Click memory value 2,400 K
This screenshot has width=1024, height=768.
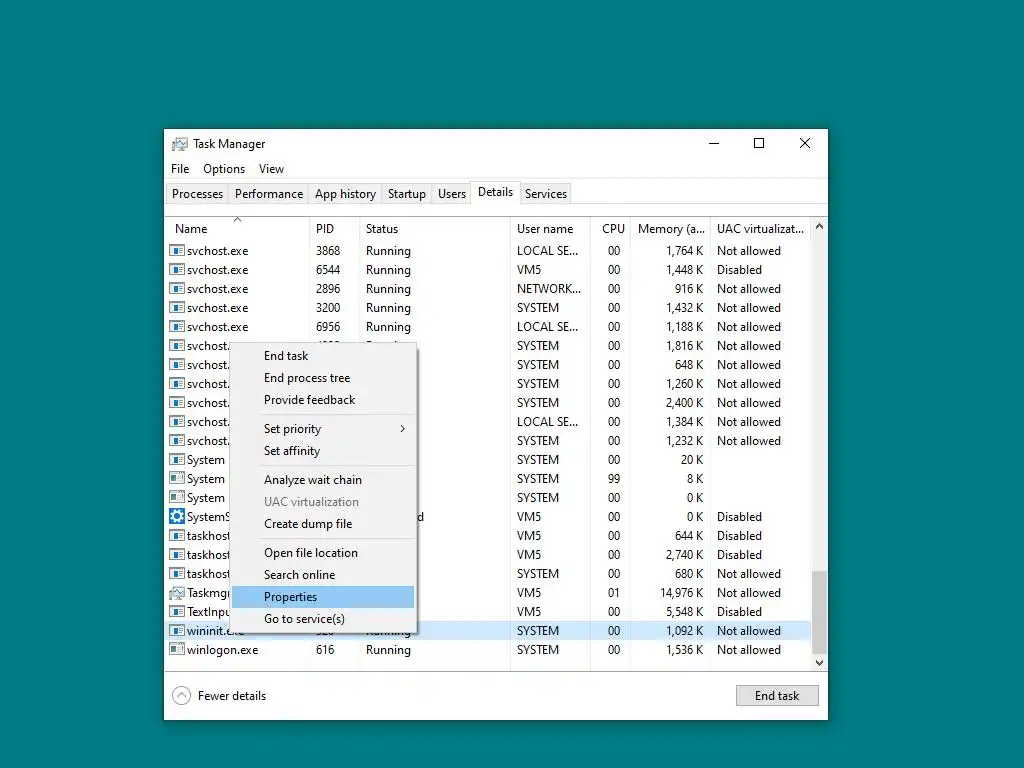tap(684, 403)
